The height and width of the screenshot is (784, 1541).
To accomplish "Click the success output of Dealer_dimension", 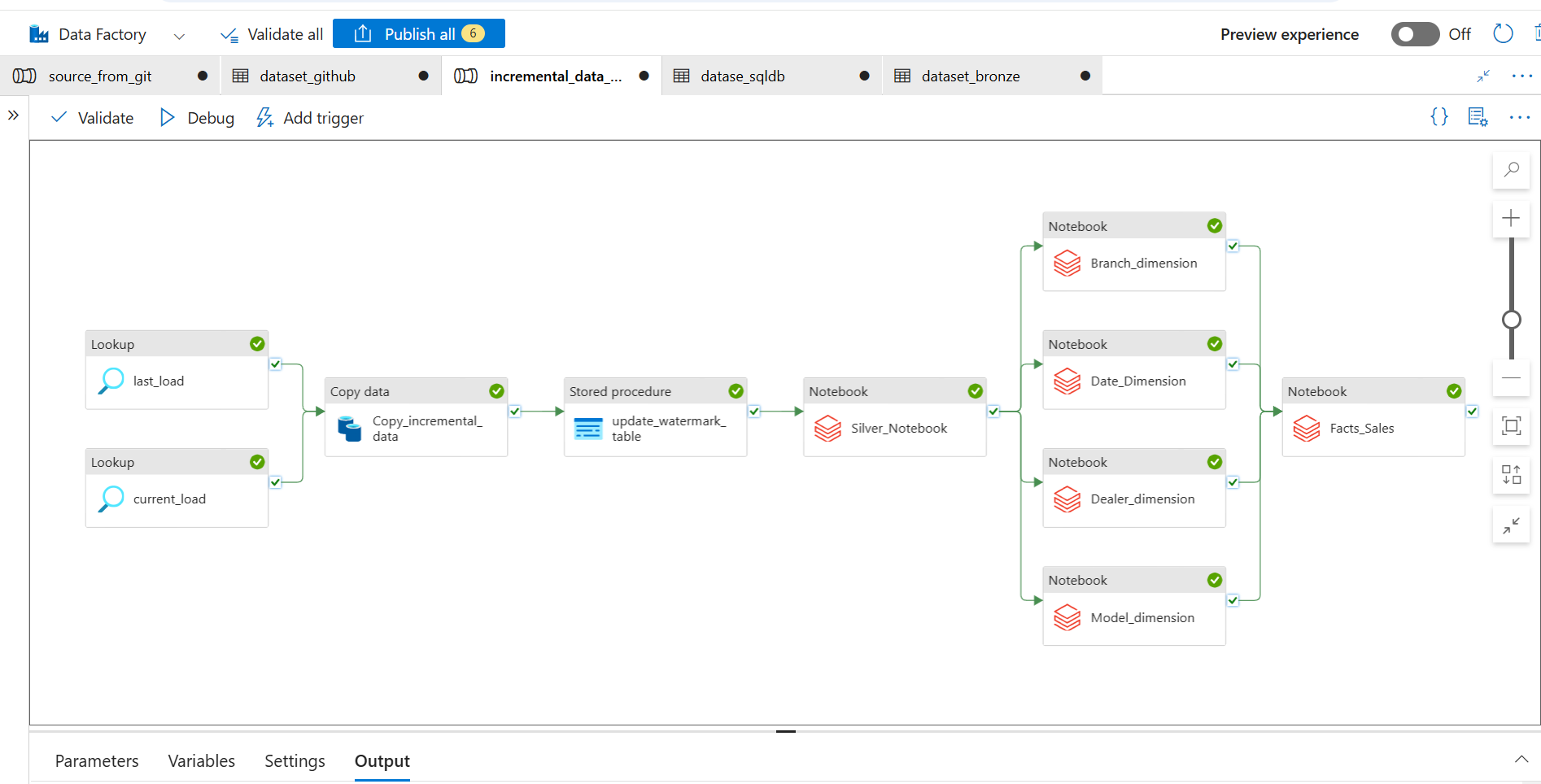I will [1233, 482].
